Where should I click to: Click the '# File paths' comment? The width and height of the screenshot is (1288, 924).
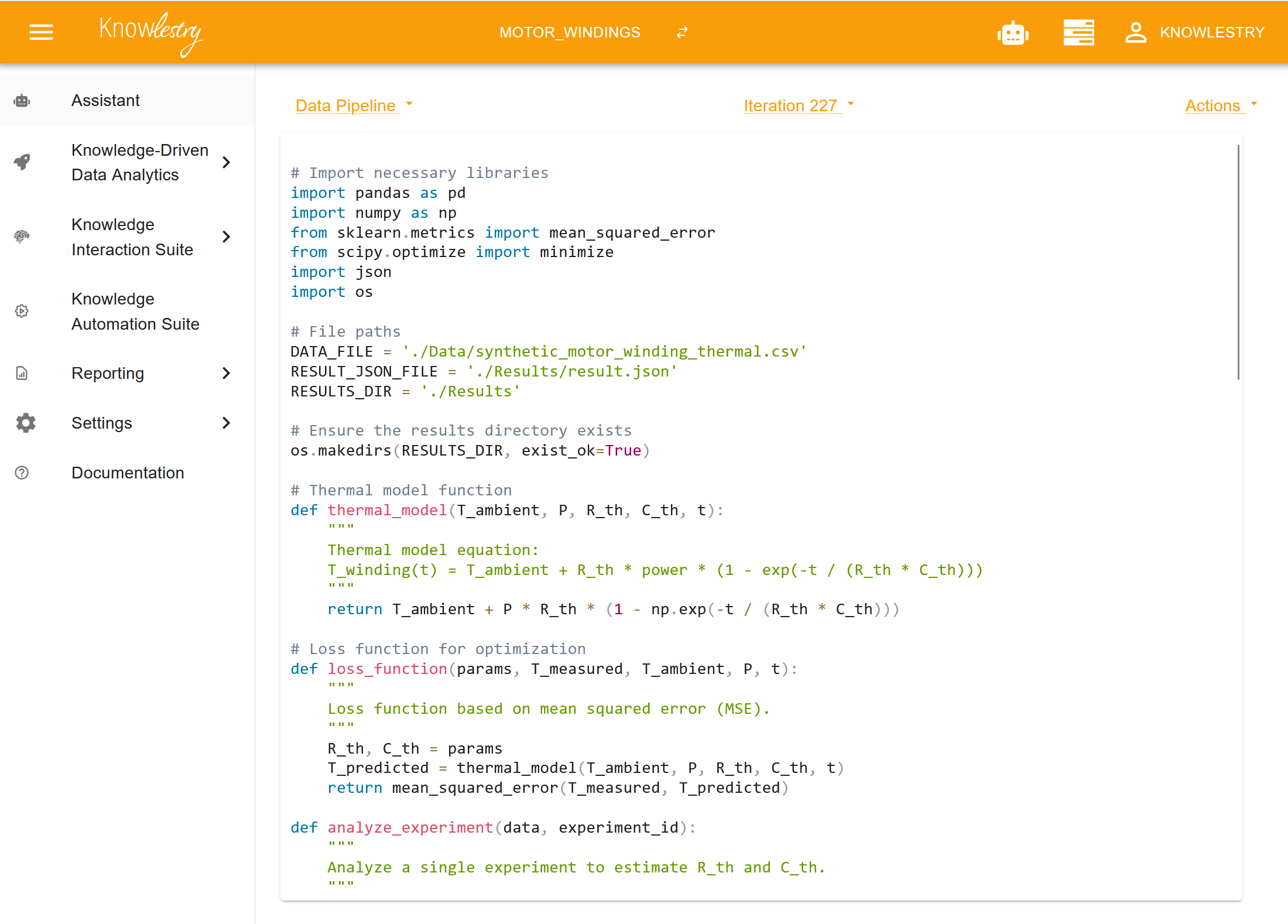point(345,331)
